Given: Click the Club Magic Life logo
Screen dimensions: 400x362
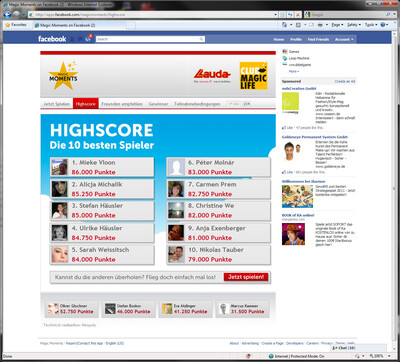Looking at the screenshot, I should (x=253, y=76).
